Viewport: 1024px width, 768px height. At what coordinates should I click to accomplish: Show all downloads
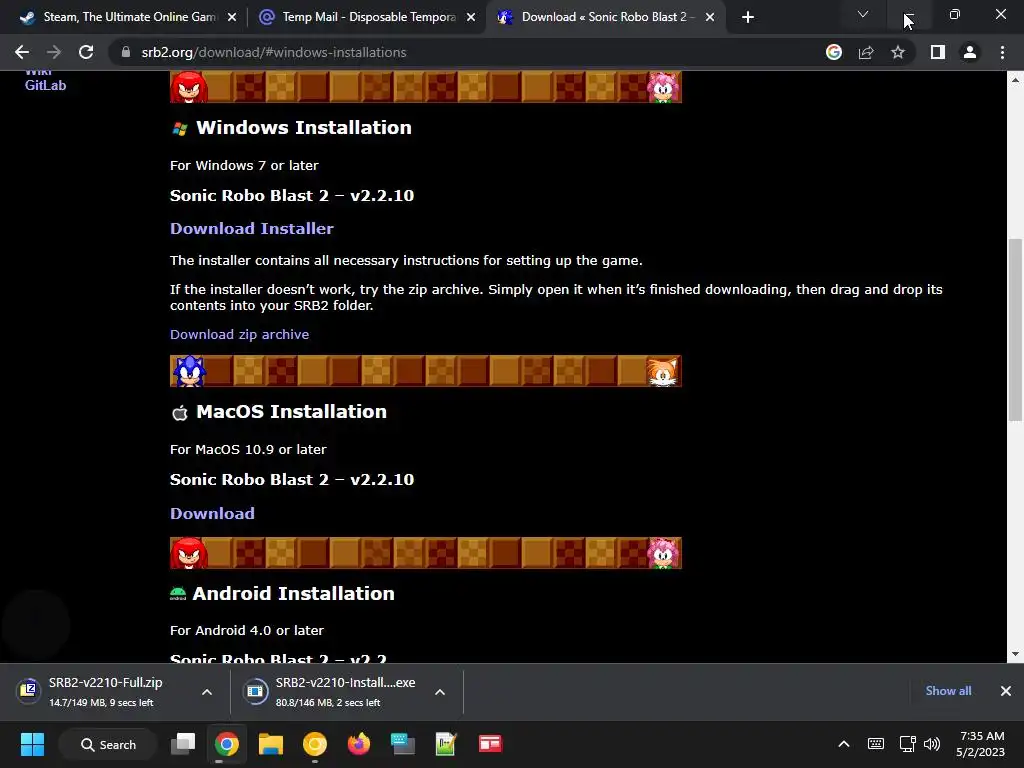coord(948,691)
